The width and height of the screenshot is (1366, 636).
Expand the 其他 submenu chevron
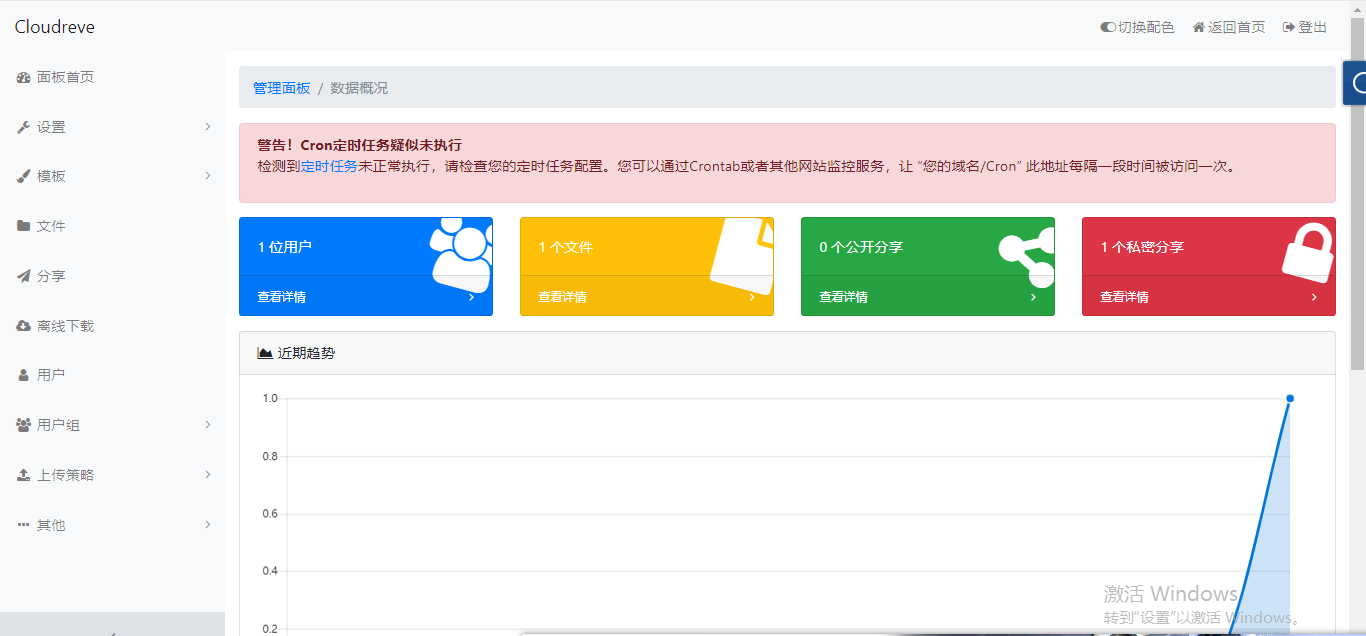point(207,525)
